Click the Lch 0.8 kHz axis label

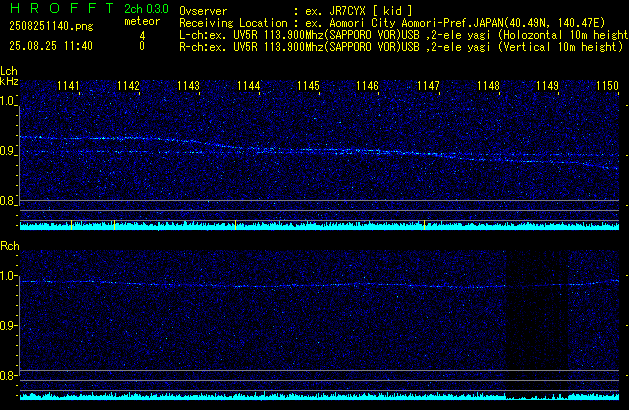pos(7,201)
